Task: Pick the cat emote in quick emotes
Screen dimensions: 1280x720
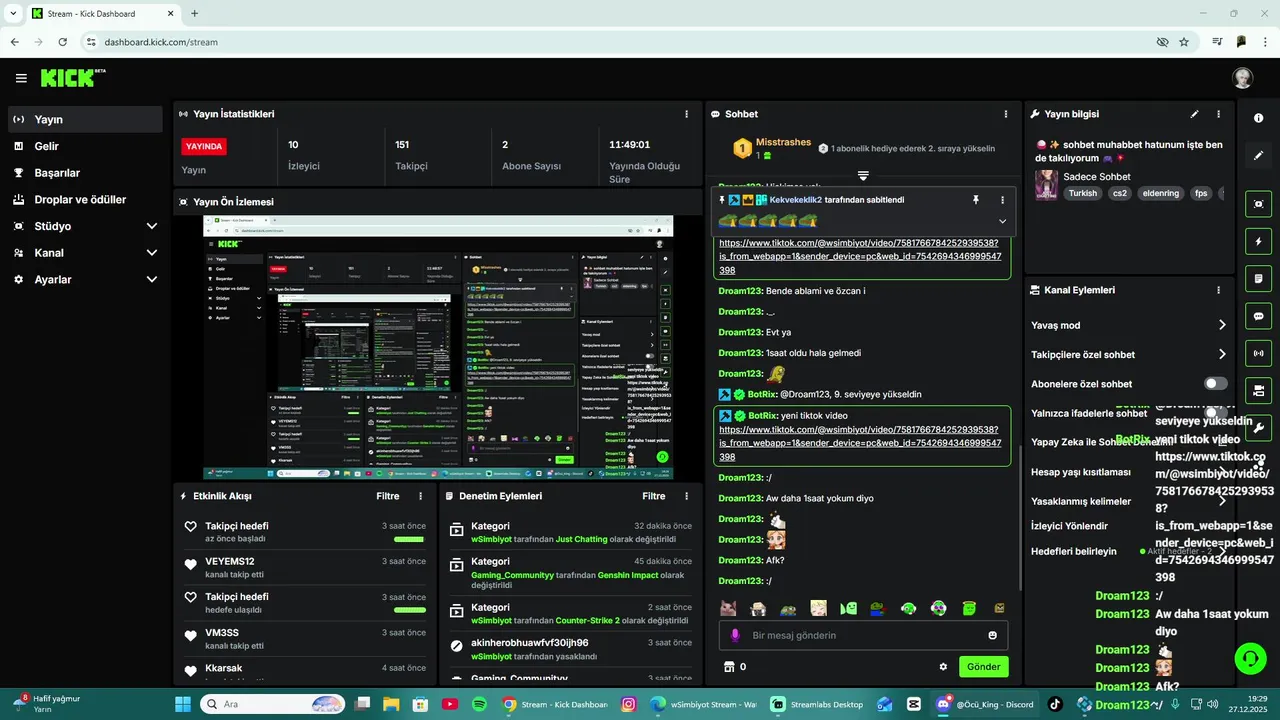Action: tap(728, 608)
